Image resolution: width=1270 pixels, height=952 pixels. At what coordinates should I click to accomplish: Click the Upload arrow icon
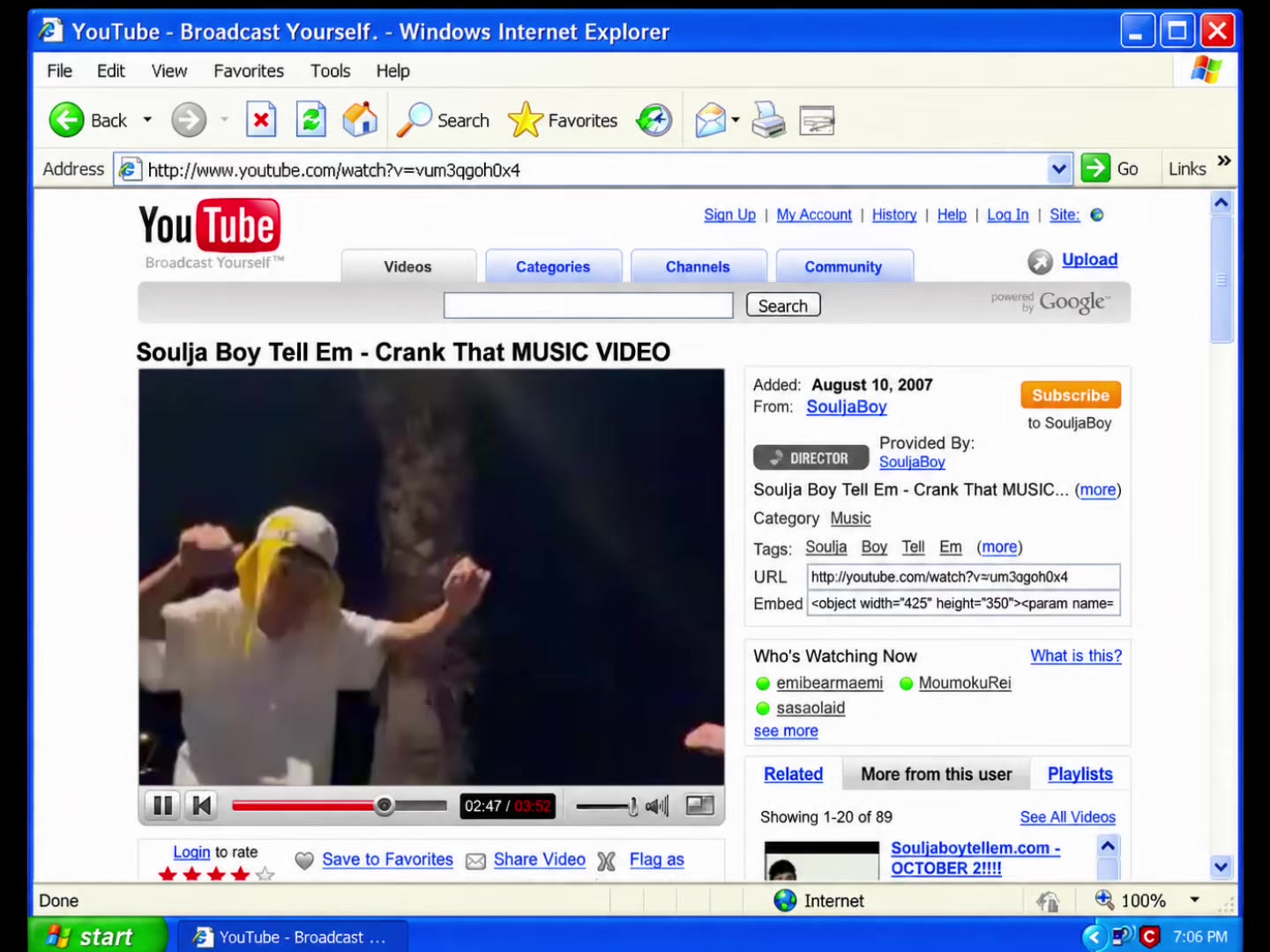[1041, 261]
